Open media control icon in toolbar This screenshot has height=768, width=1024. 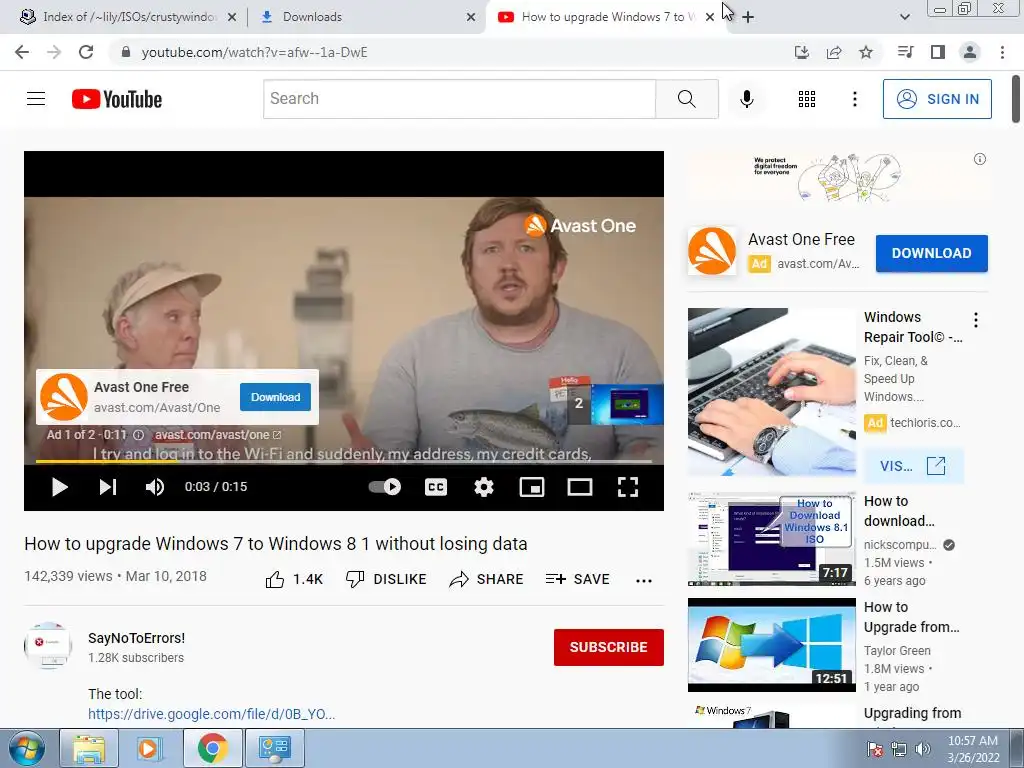905,52
